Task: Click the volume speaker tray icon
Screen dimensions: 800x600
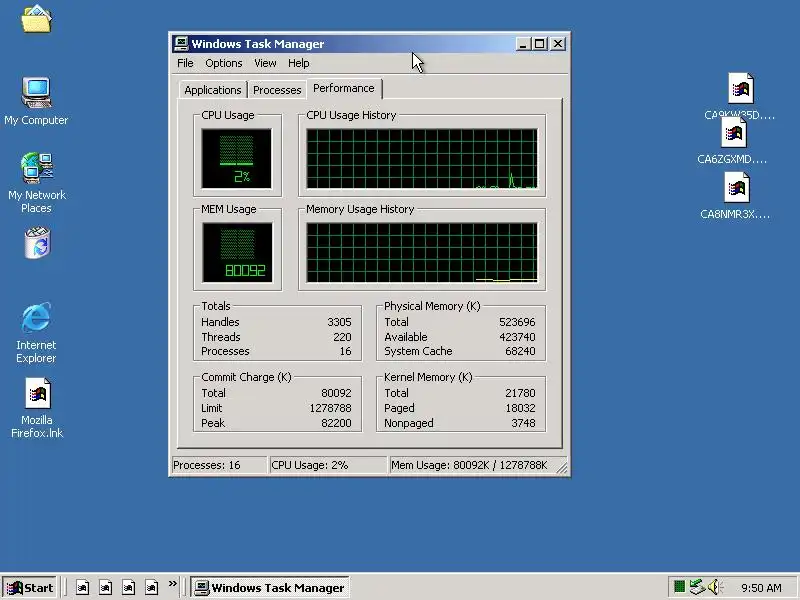Action: [714, 587]
